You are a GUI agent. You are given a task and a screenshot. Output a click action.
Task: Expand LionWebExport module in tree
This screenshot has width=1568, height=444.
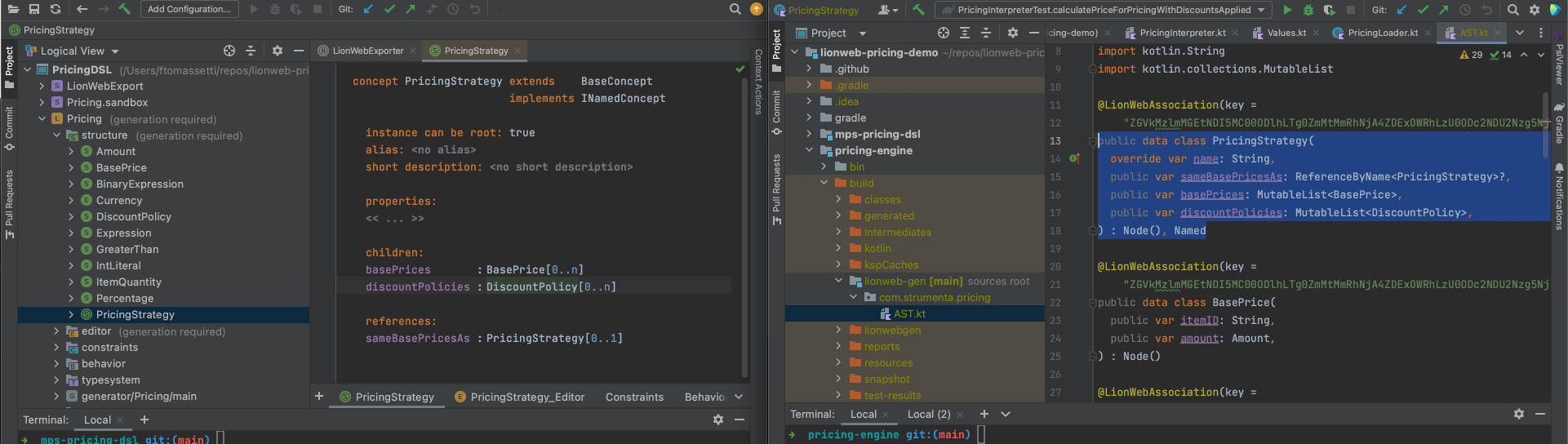42,86
